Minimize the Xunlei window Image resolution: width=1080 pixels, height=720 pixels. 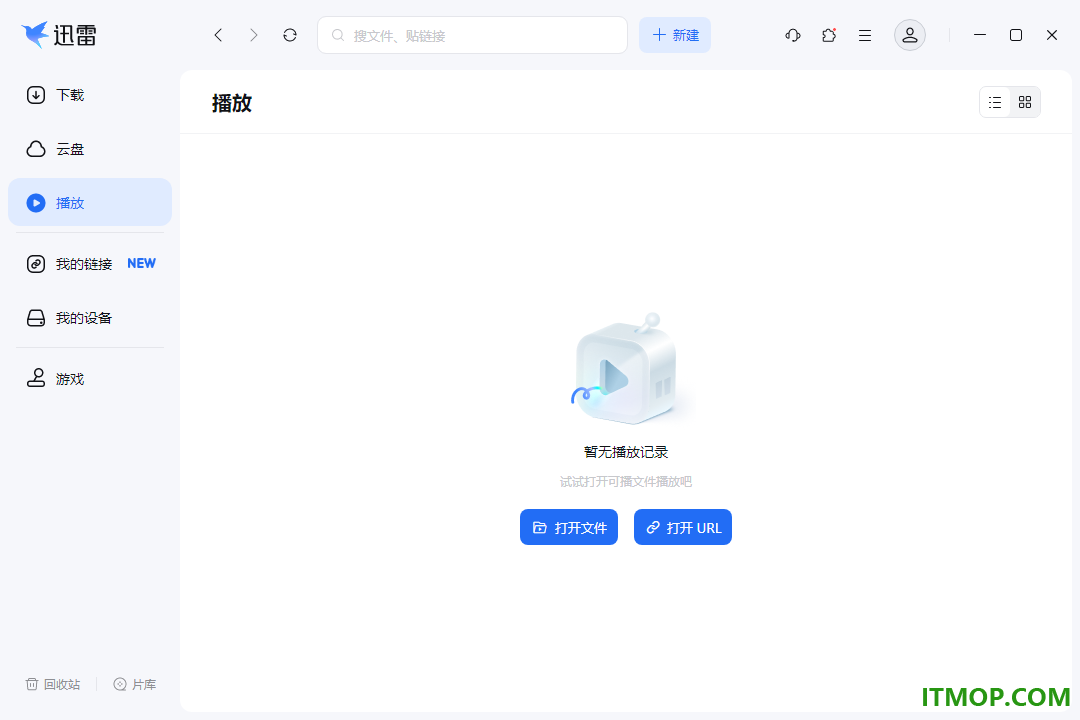[979, 35]
